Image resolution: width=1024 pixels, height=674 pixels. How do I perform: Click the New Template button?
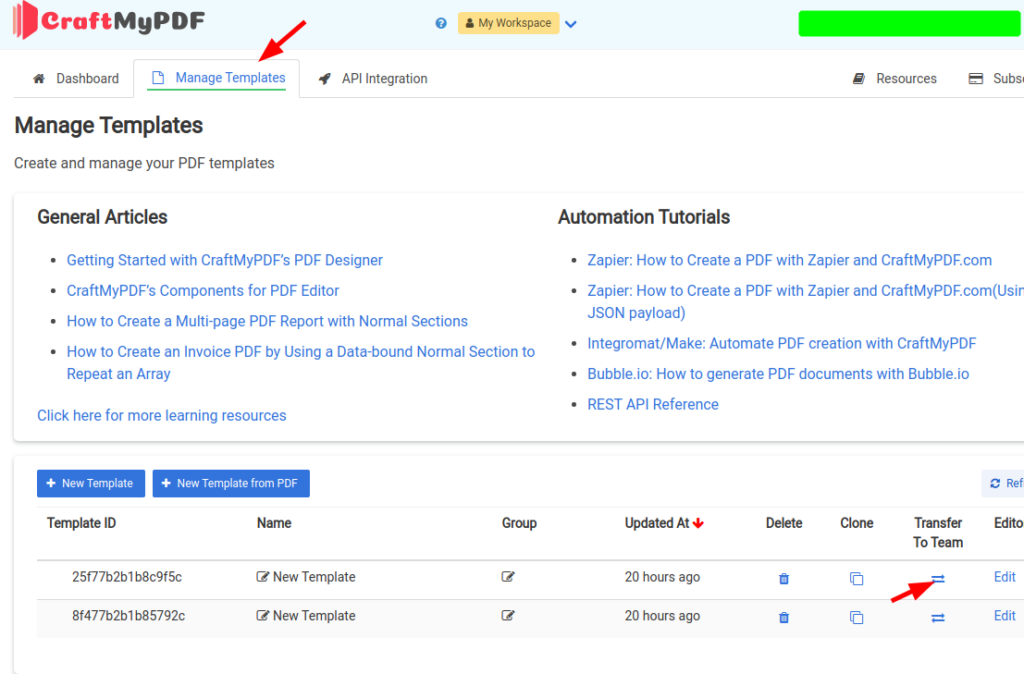click(x=91, y=483)
